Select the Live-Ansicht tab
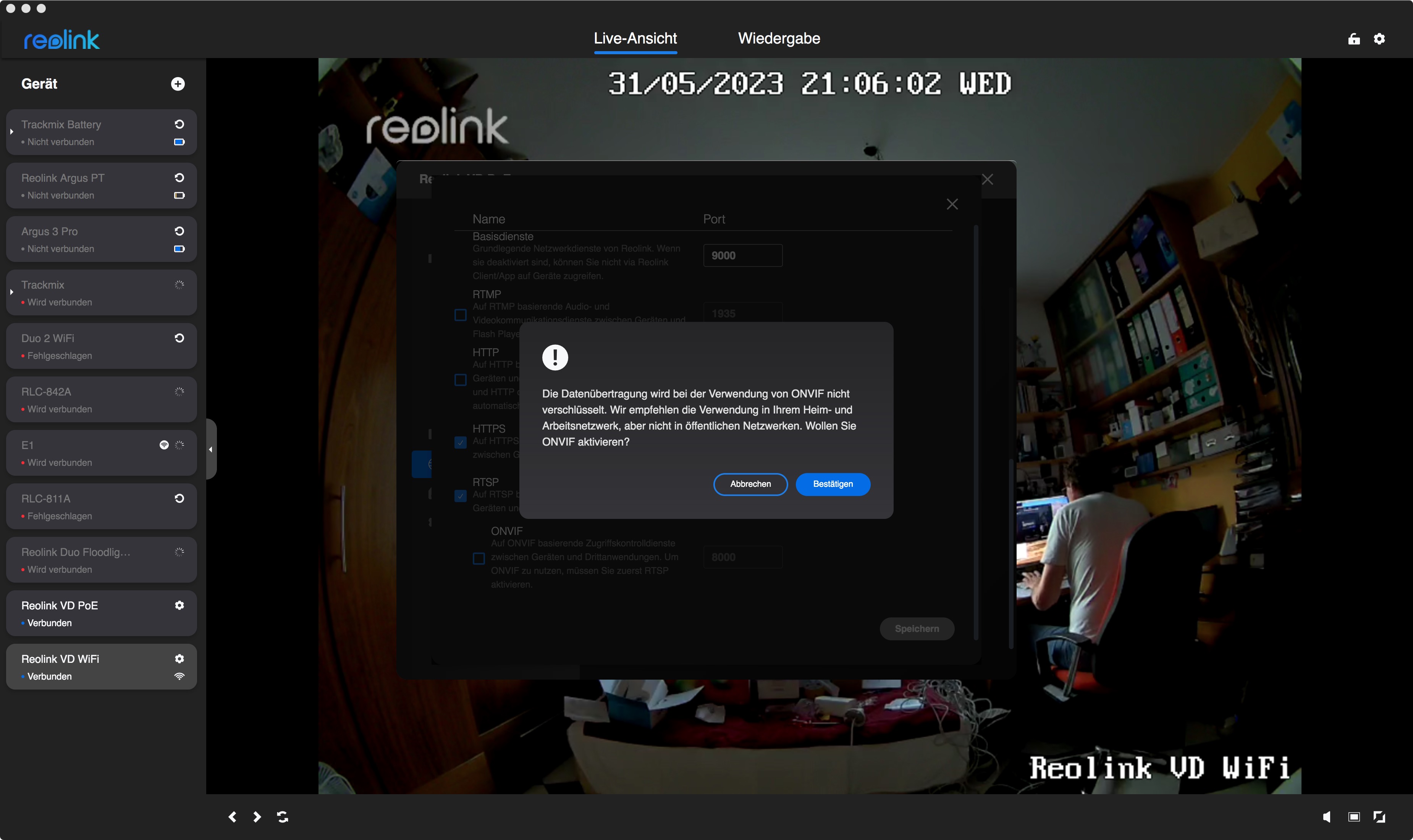 click(x=635, y=39)
